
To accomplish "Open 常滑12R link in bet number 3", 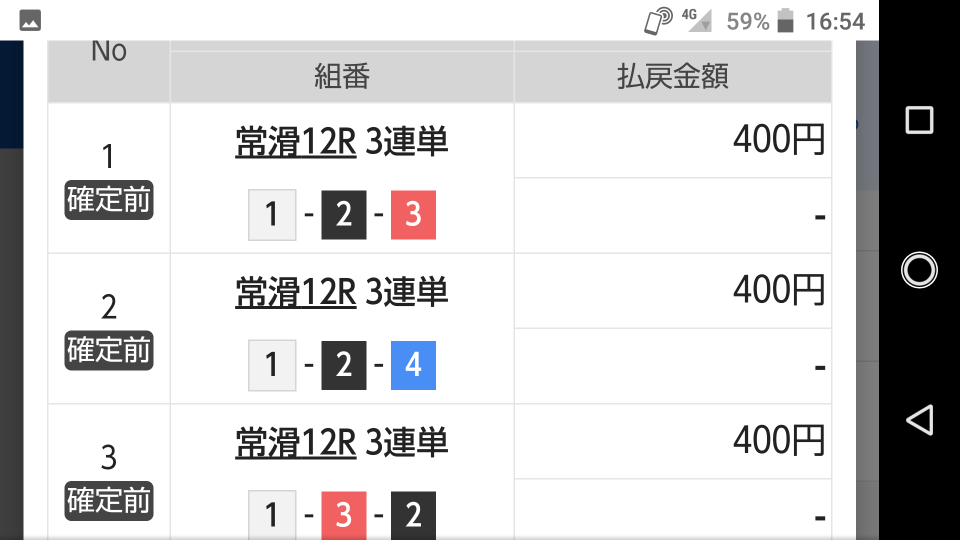I will [296, 443].
